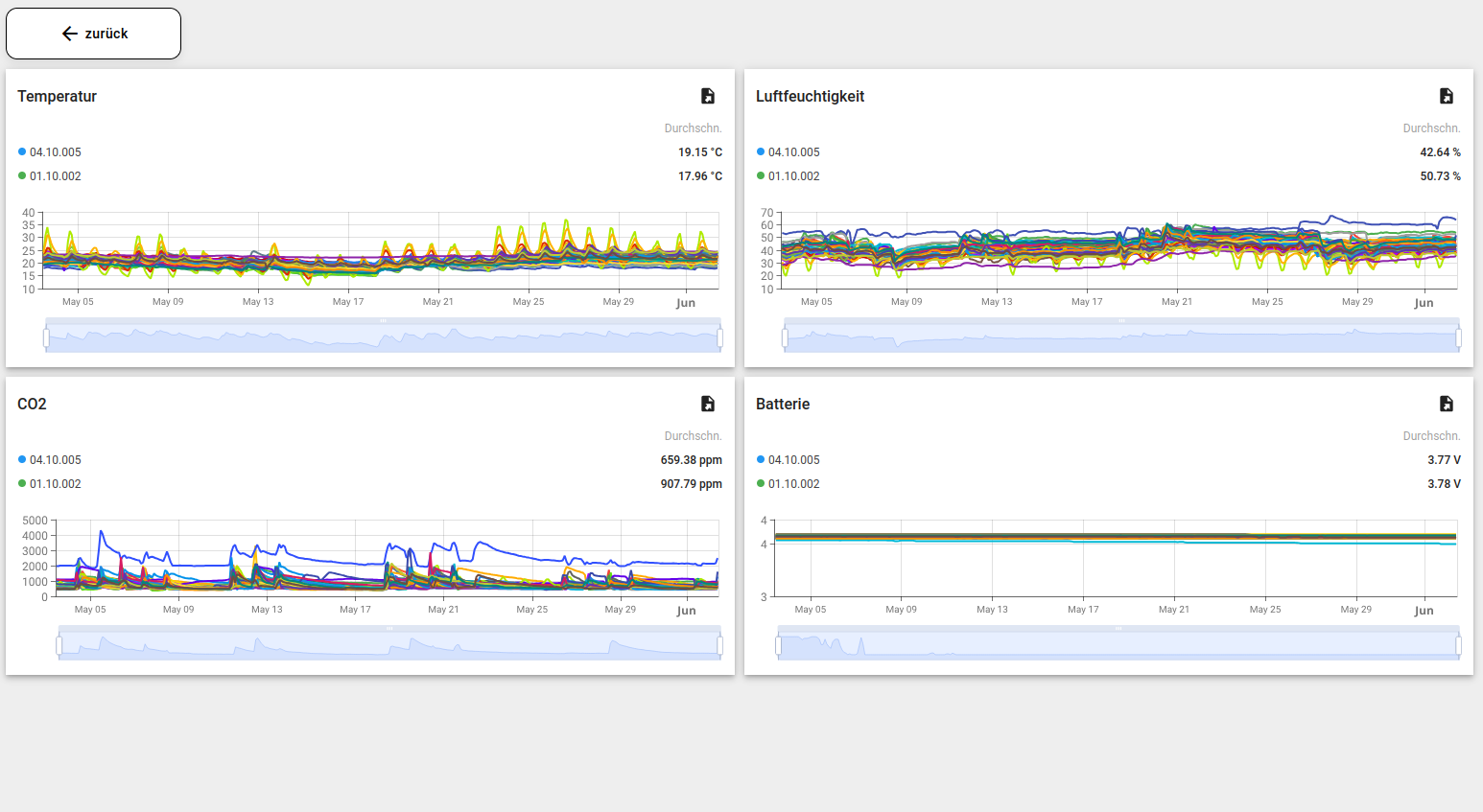This screenshot has height=812, width=1483.
Task: Click the Batterie chart overview navigator
Action: click(x=1118, y=643)
